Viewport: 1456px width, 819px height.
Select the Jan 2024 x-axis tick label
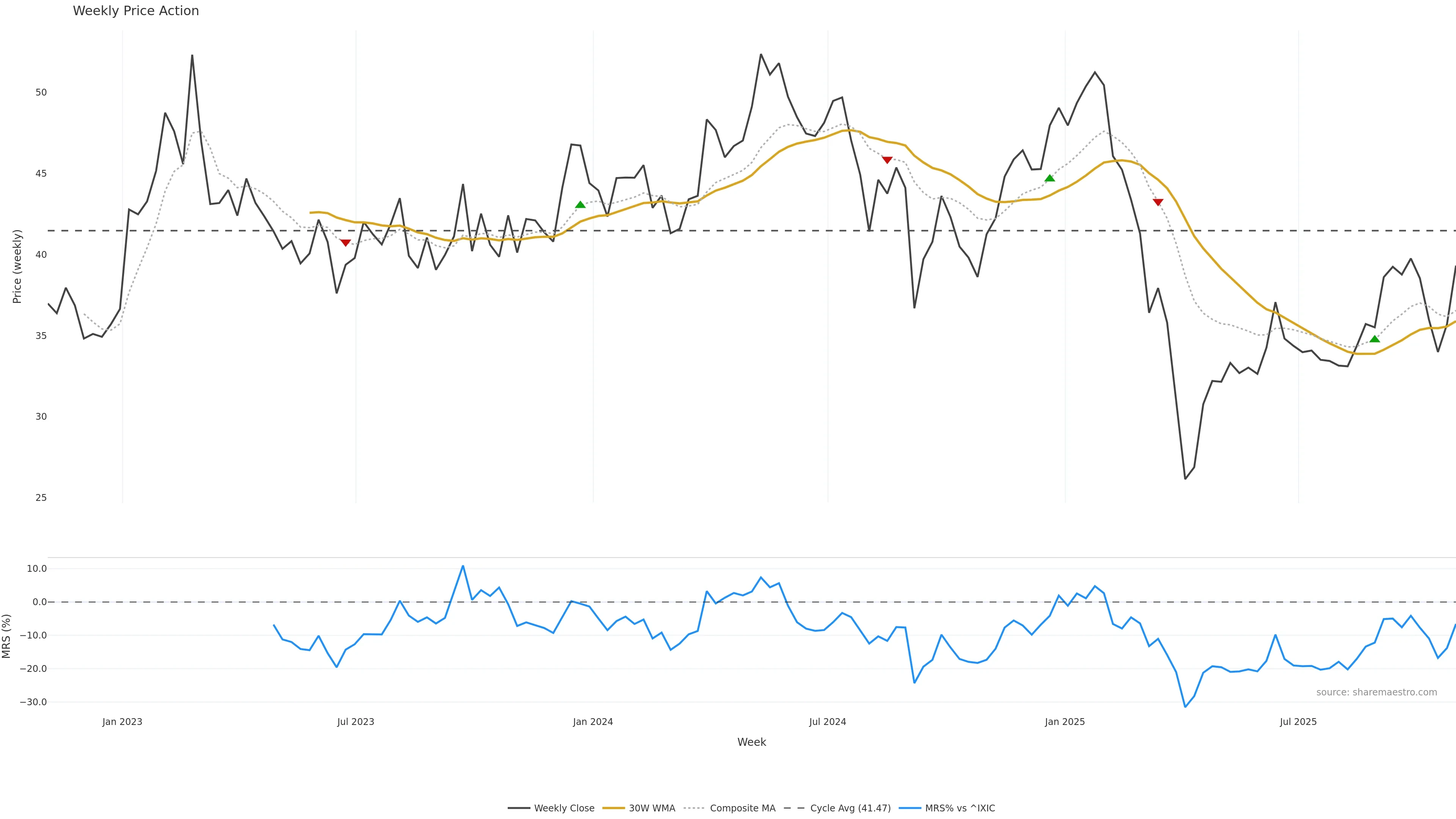tap(592, 722)
